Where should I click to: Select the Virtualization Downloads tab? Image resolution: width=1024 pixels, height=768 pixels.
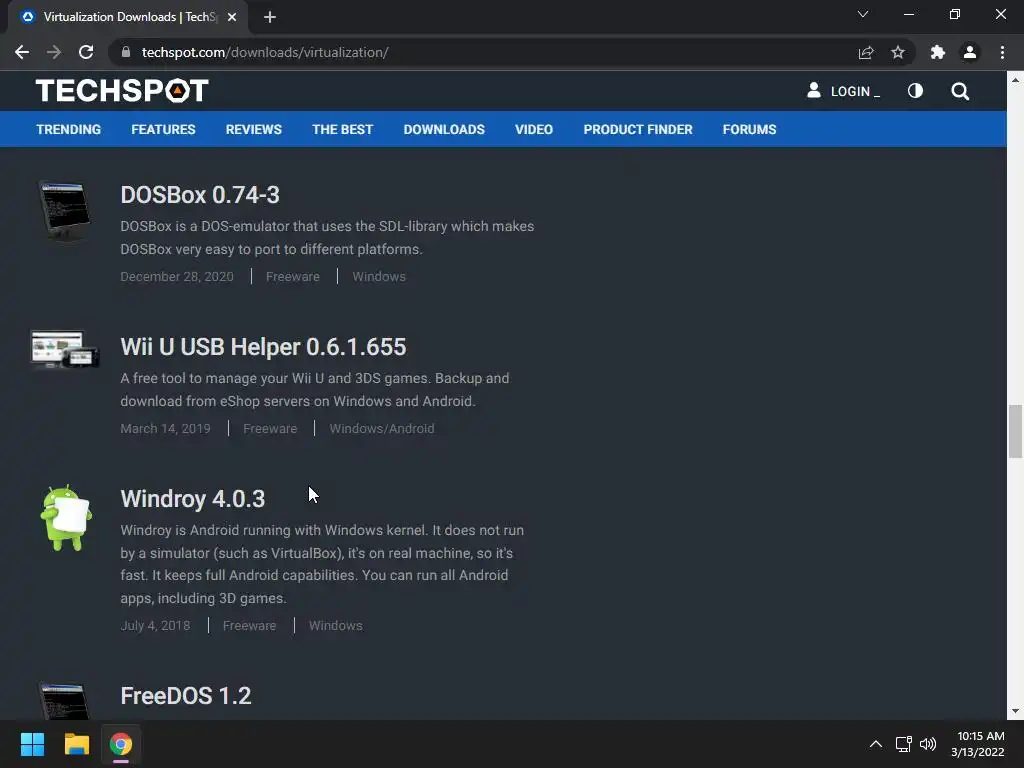click(128, 17)
